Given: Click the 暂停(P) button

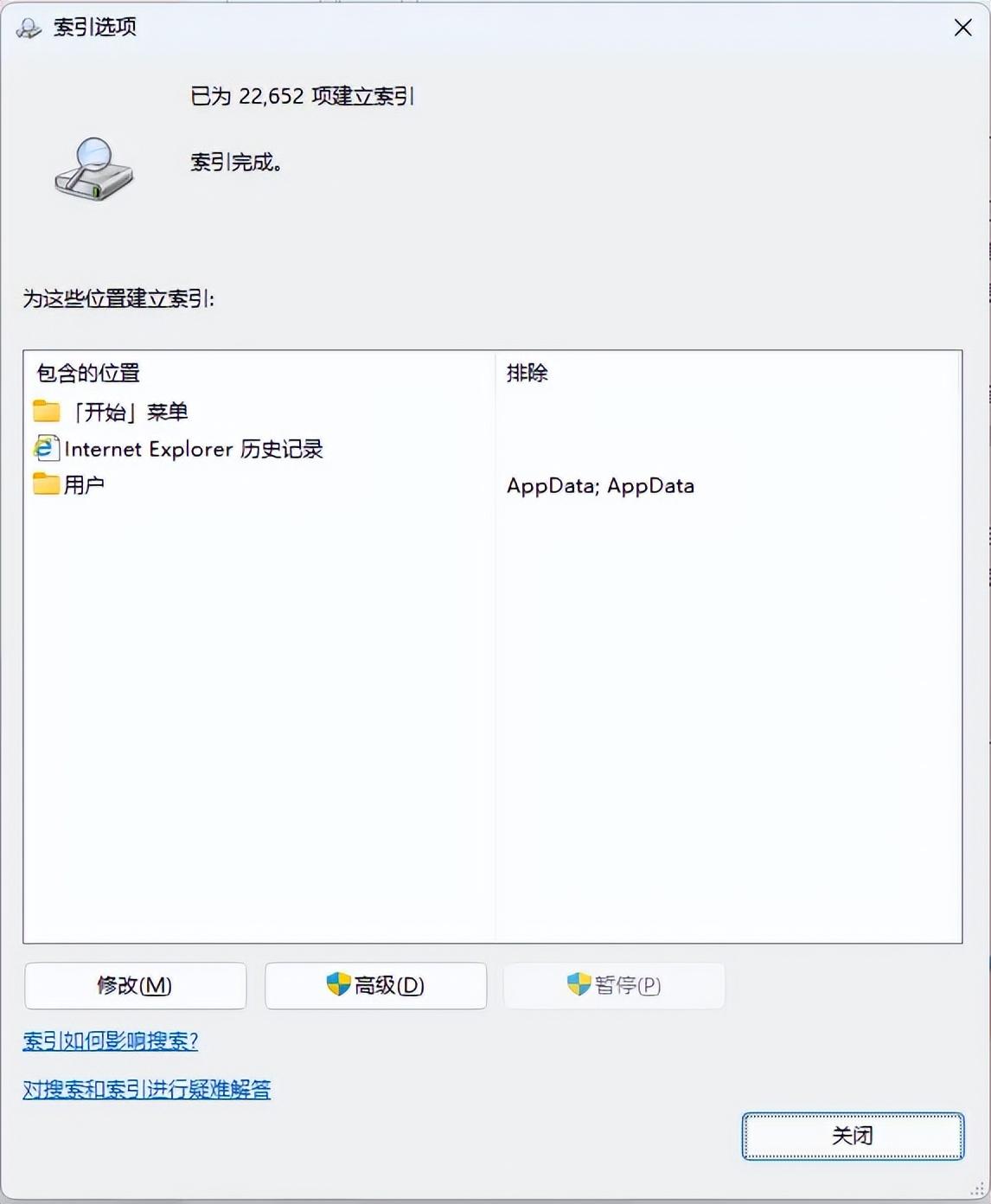Looking at the screenshot, I should 614,985.
